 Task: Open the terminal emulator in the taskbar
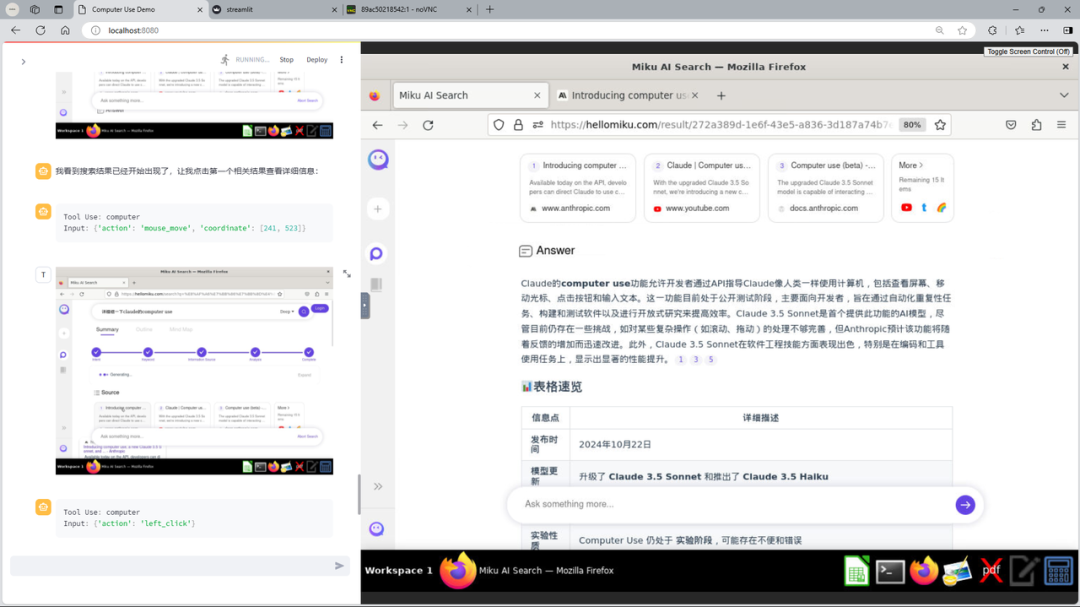890,570
